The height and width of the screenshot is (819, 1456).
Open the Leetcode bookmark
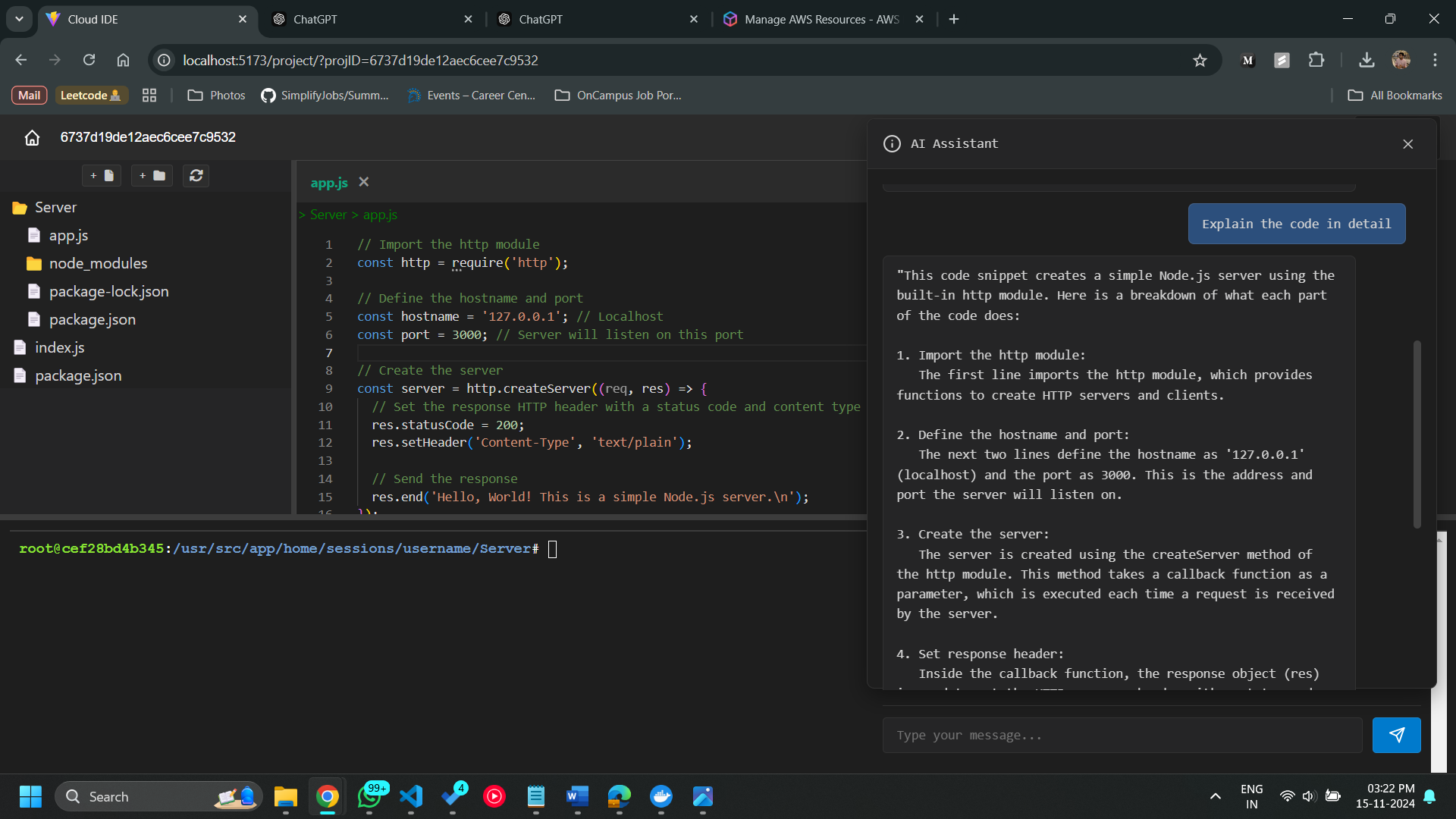pos(90,96)
